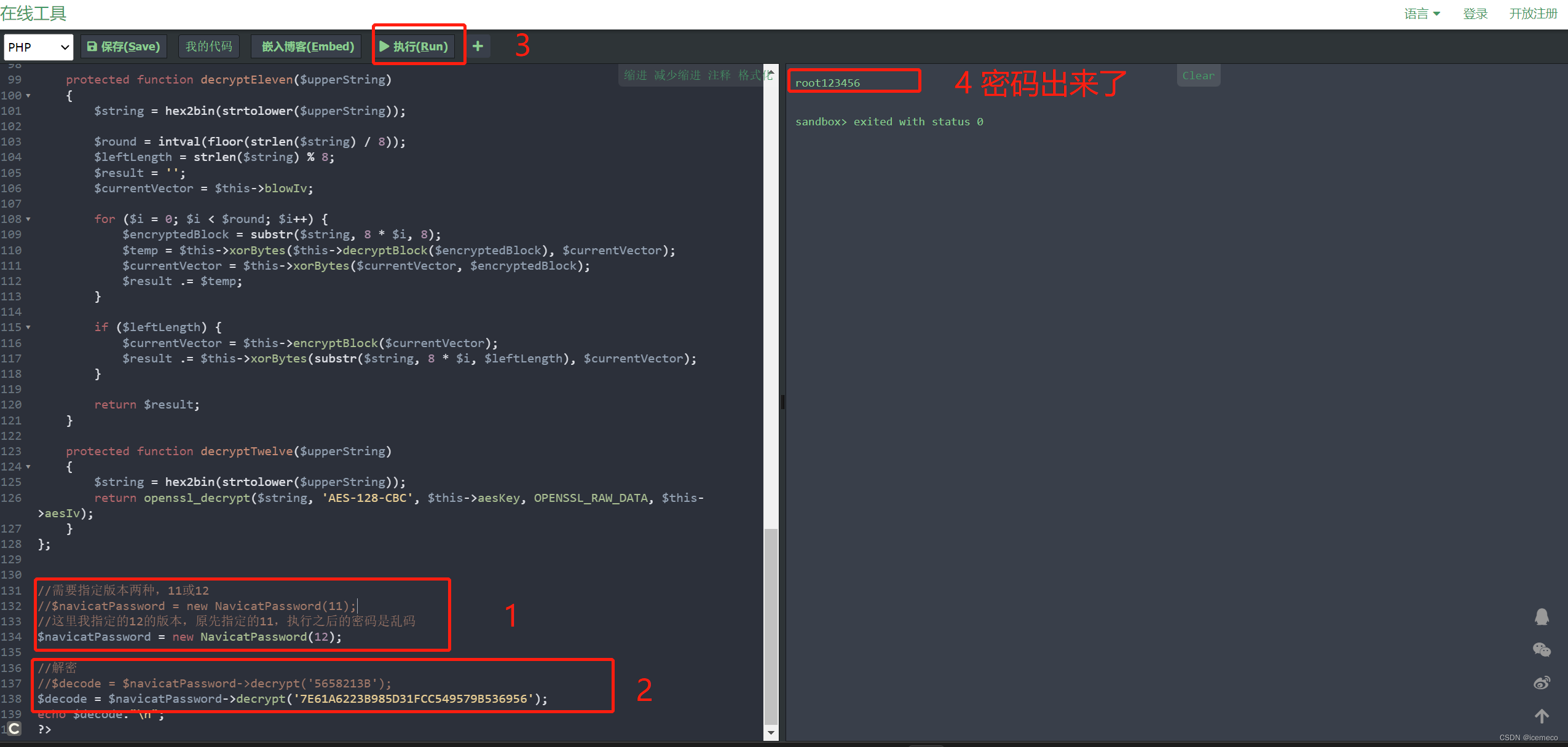Click 'new NavicatPassword(12)' on line 134
The height and width of the screenshot is (747, 1568).
[x=254, y=637]
